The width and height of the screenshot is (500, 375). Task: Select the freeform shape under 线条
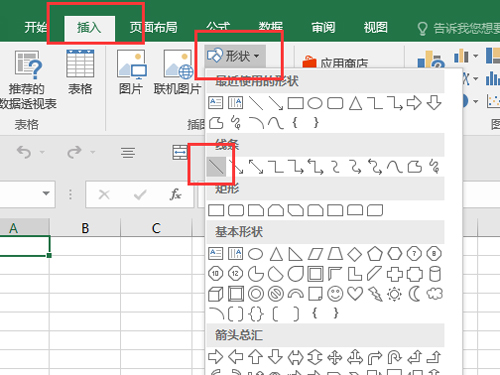coord(415,167)
